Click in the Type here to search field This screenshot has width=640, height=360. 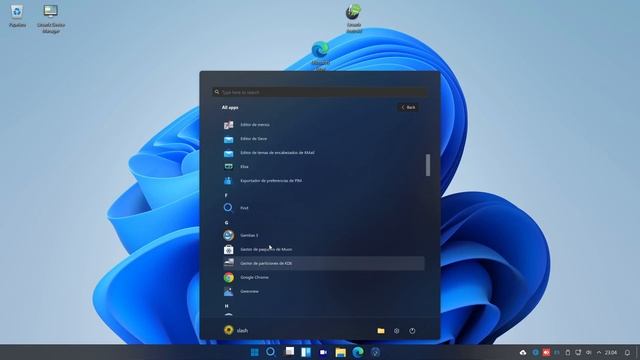point(320,92)
